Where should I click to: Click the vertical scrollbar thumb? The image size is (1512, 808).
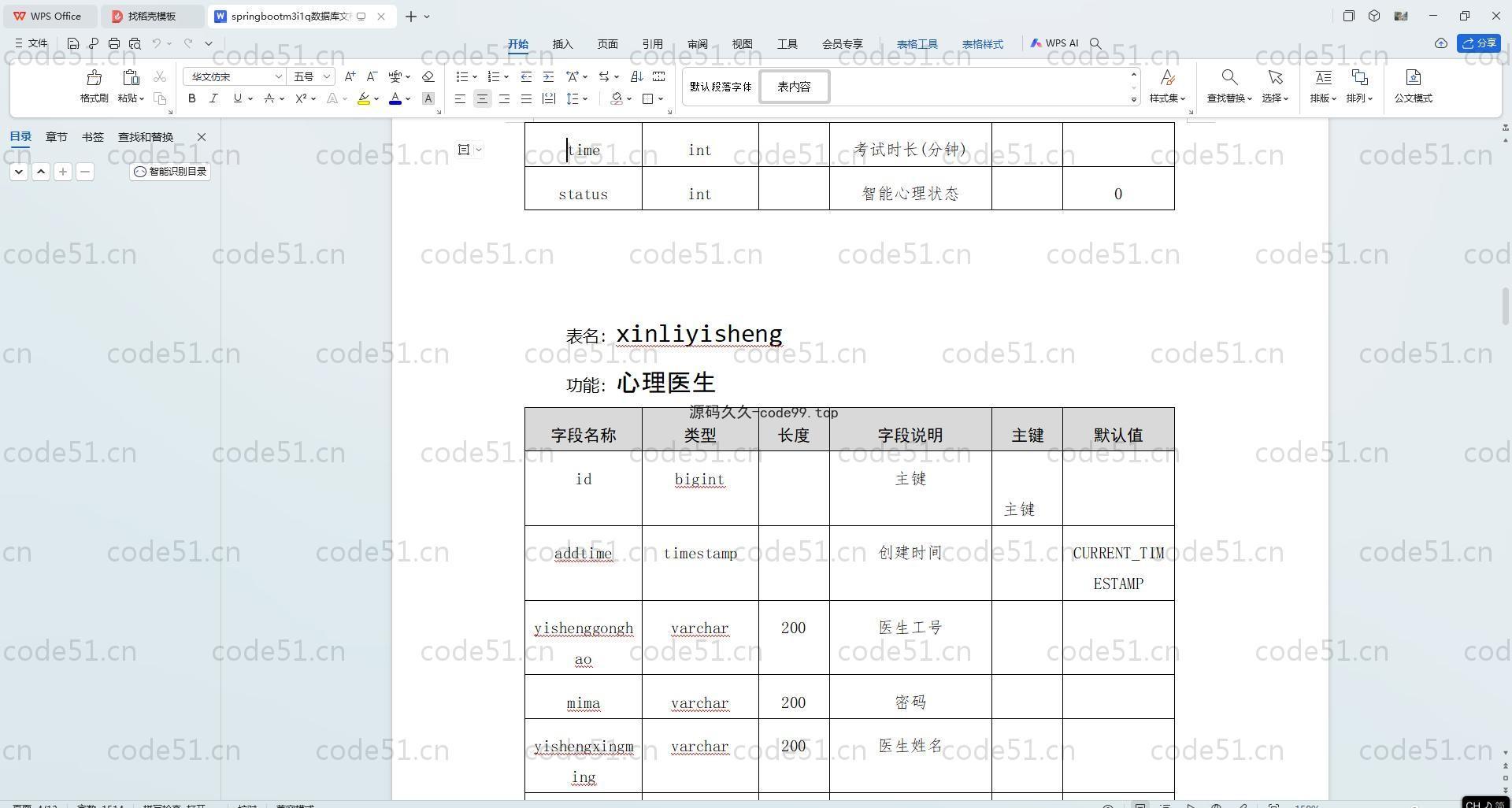point(1505,306)
